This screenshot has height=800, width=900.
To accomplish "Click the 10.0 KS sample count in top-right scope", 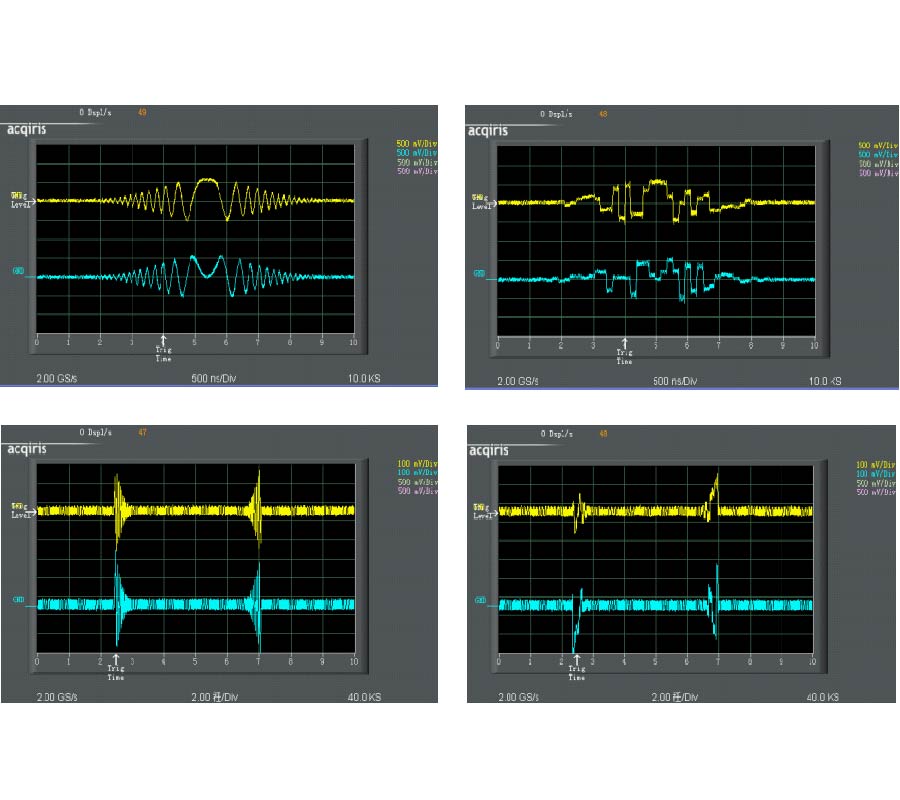I will point(827,382).
